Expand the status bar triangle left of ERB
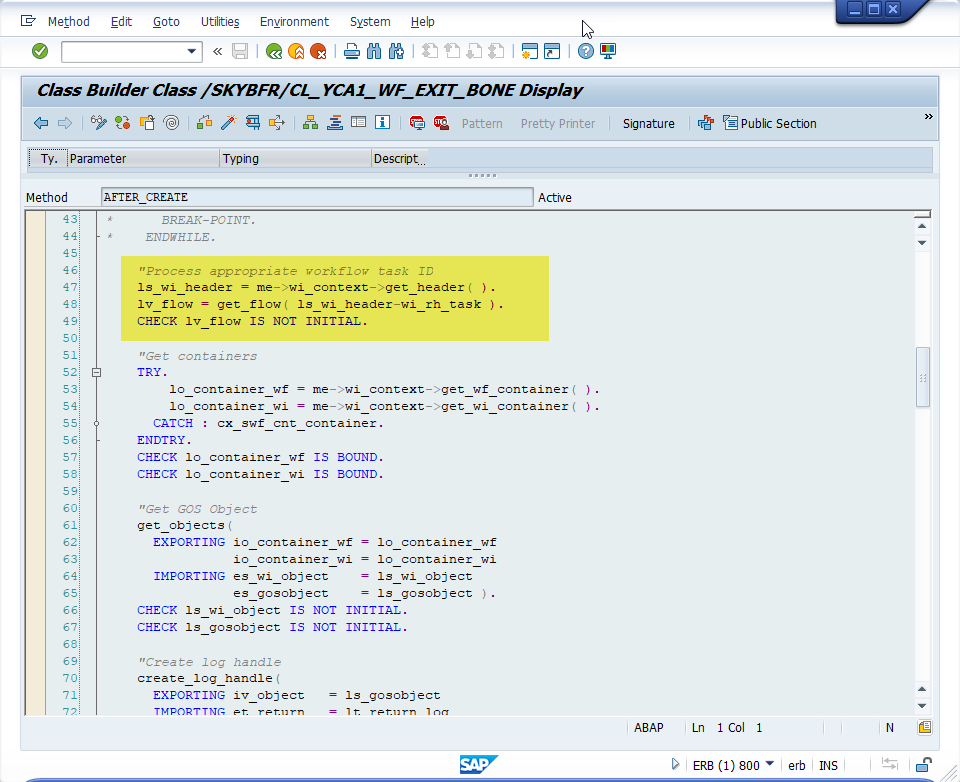Viewport: 960px width, 782px height. pos(675,764)
